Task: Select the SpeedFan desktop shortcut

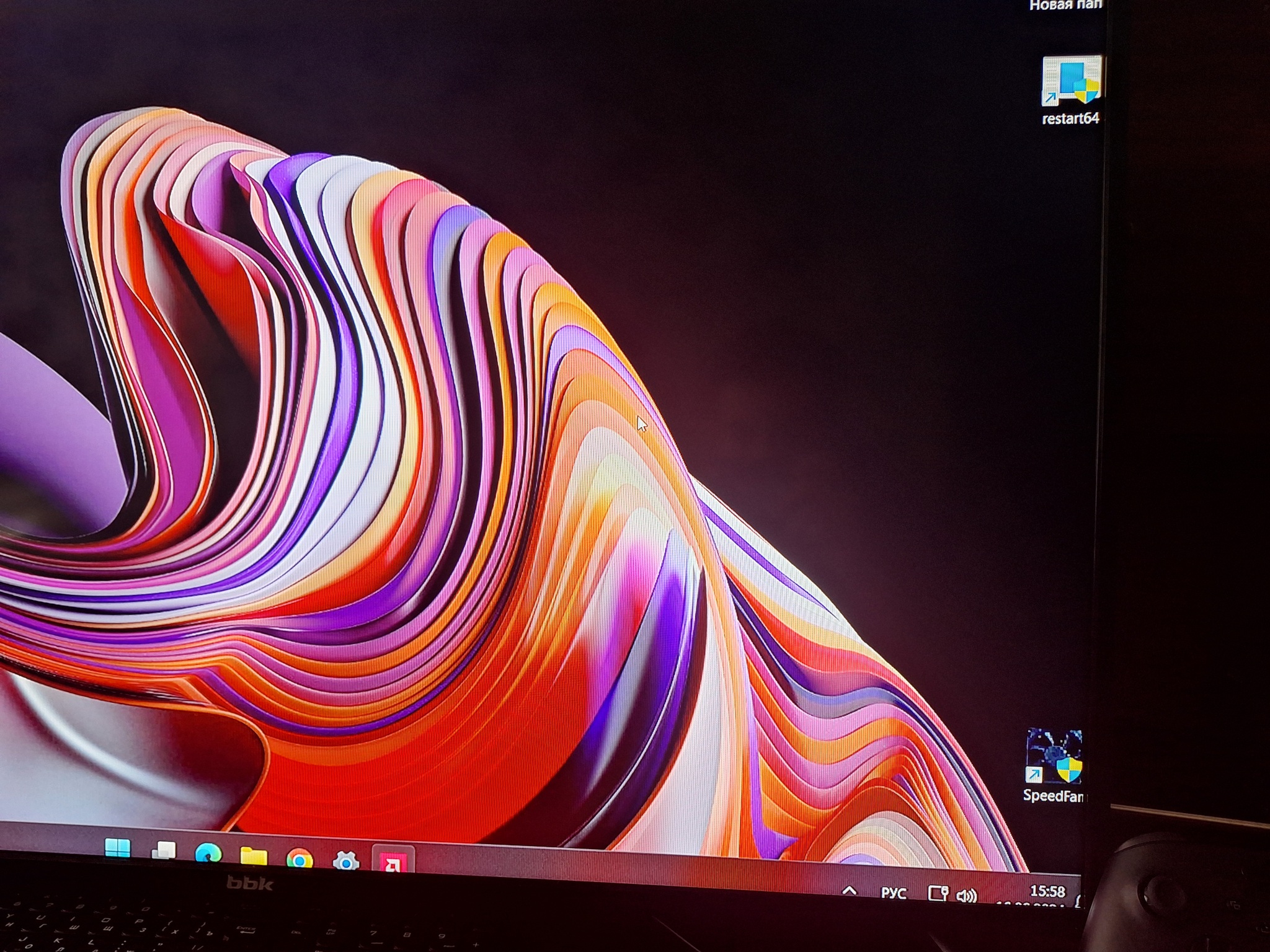Action: click(1054, 766)
